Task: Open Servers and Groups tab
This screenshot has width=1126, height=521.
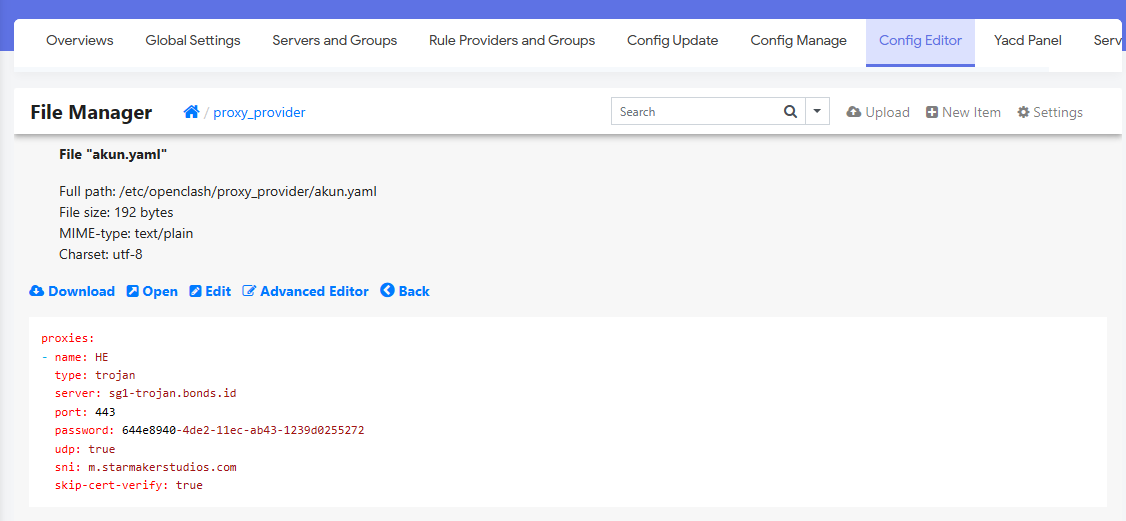Action: 335,41
